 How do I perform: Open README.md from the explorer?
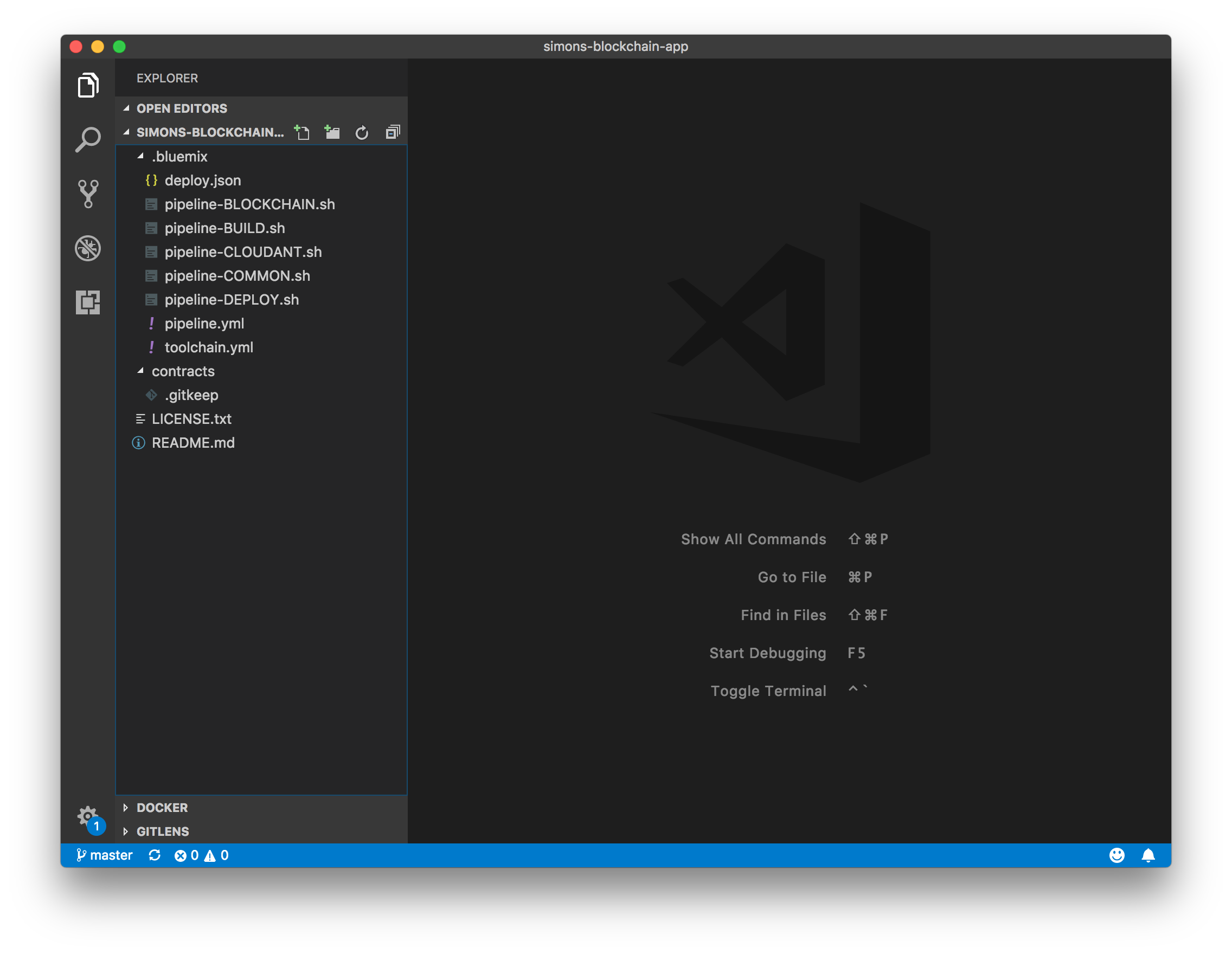193,443
